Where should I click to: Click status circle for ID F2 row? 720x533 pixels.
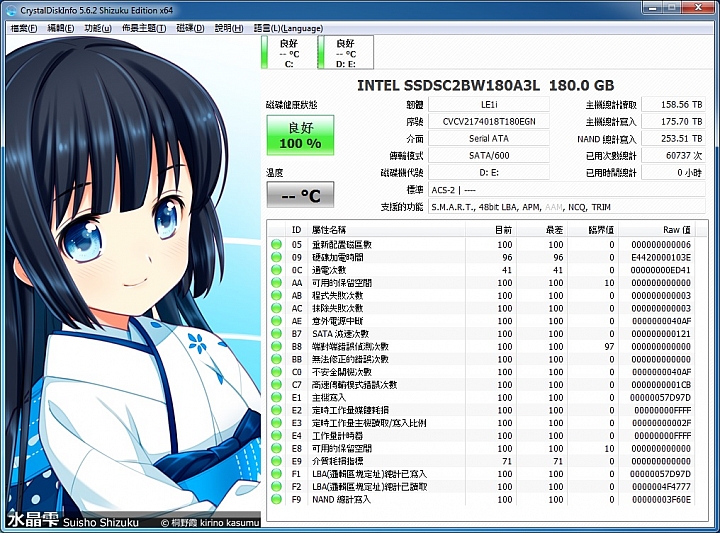pos(276,486)
